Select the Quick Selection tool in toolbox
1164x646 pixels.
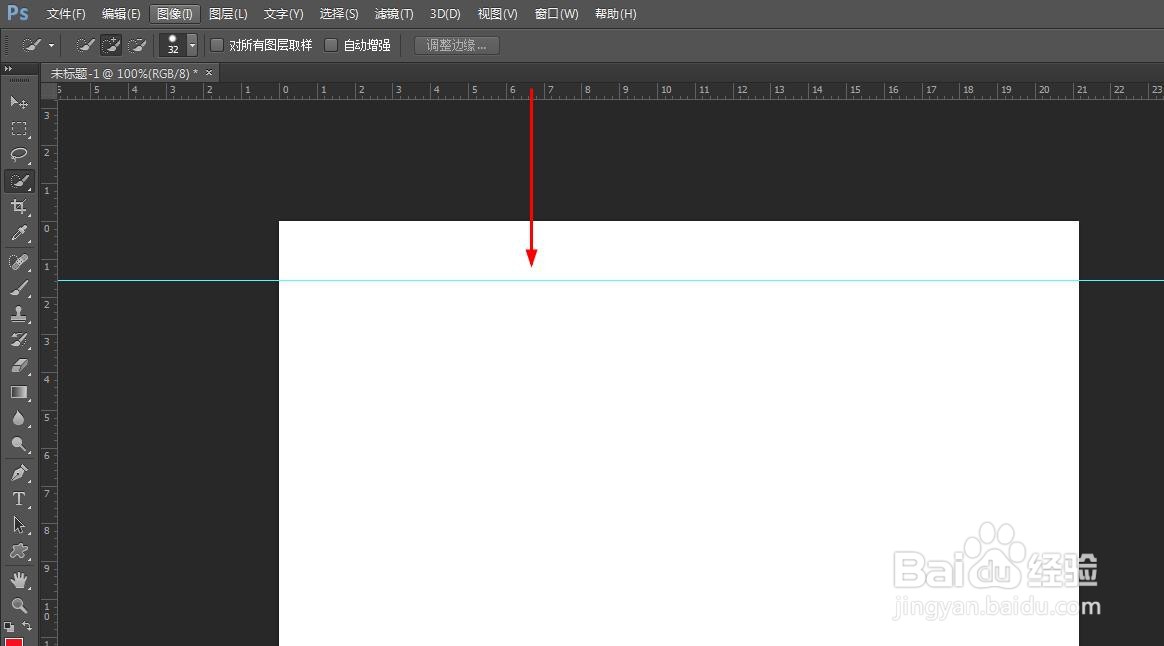coord(19,180)
